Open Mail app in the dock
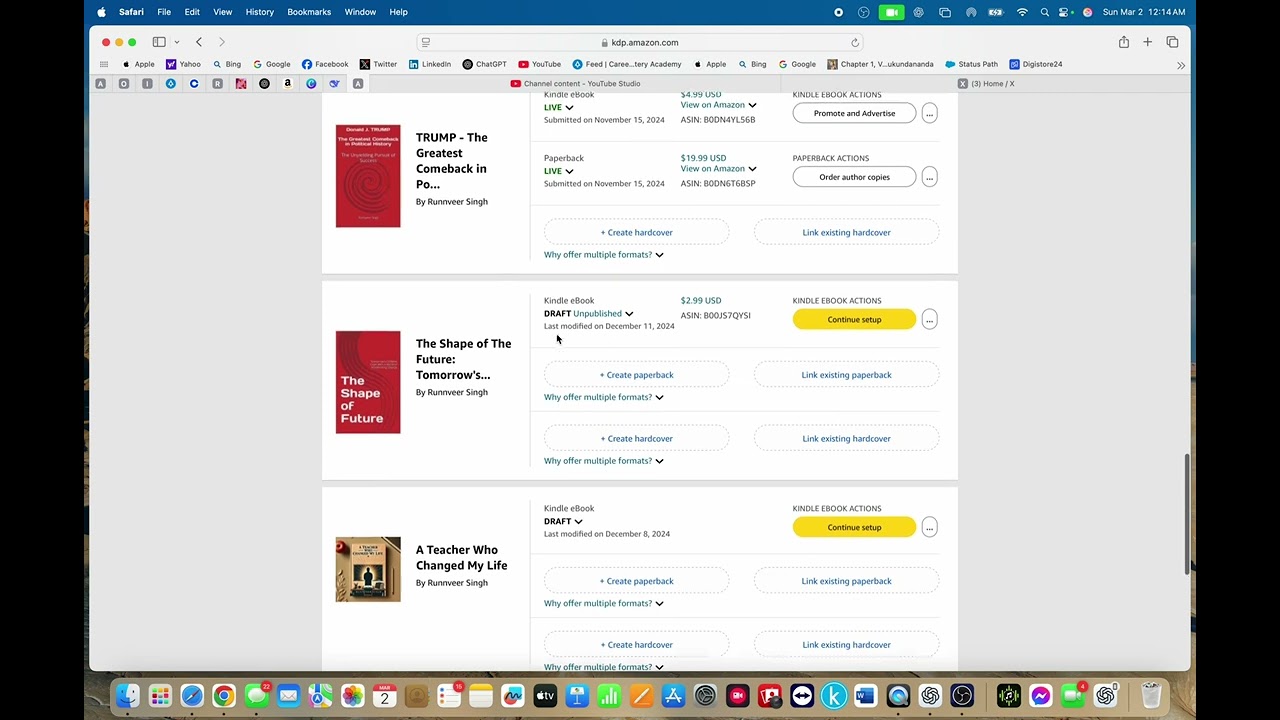This screenshot has height=720, width=1280. click(288, 696)
